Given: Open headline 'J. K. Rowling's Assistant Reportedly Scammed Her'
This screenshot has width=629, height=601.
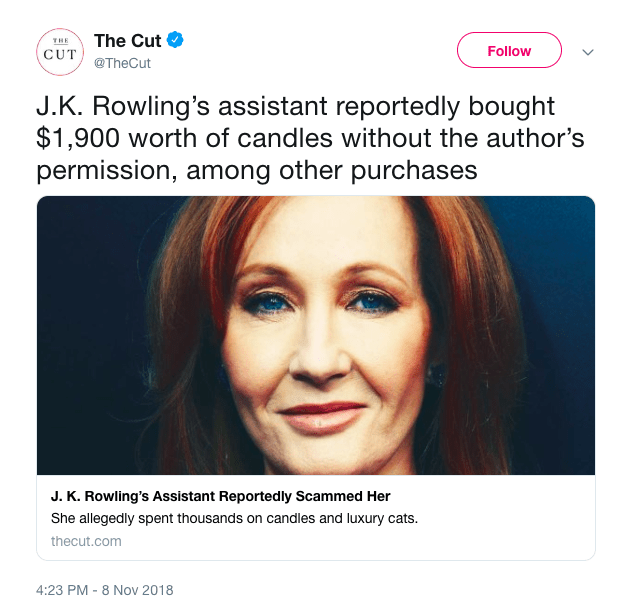Looking at the screenshot, I should coord(220,496).
